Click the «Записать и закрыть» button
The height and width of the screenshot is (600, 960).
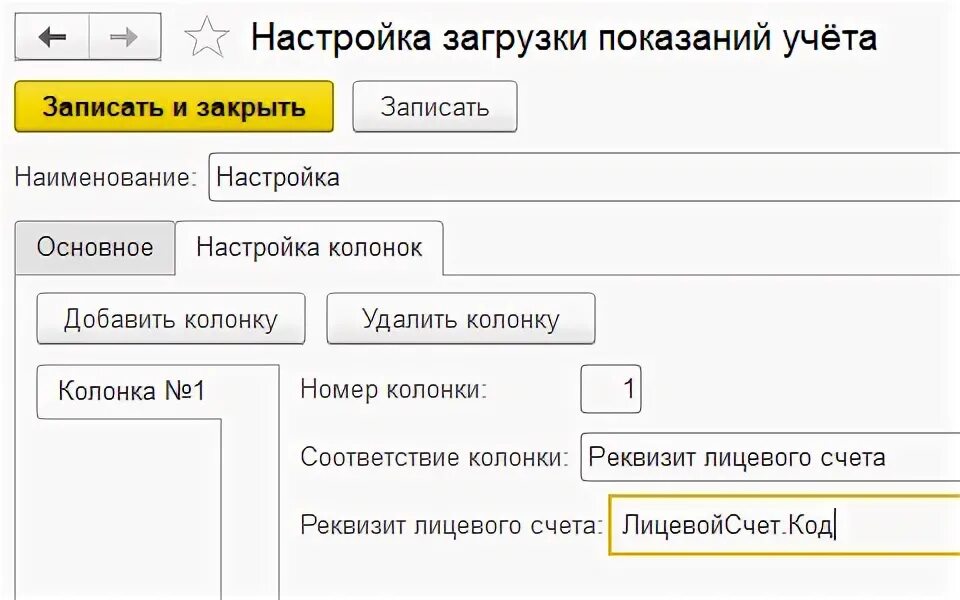tap(174, 107)
